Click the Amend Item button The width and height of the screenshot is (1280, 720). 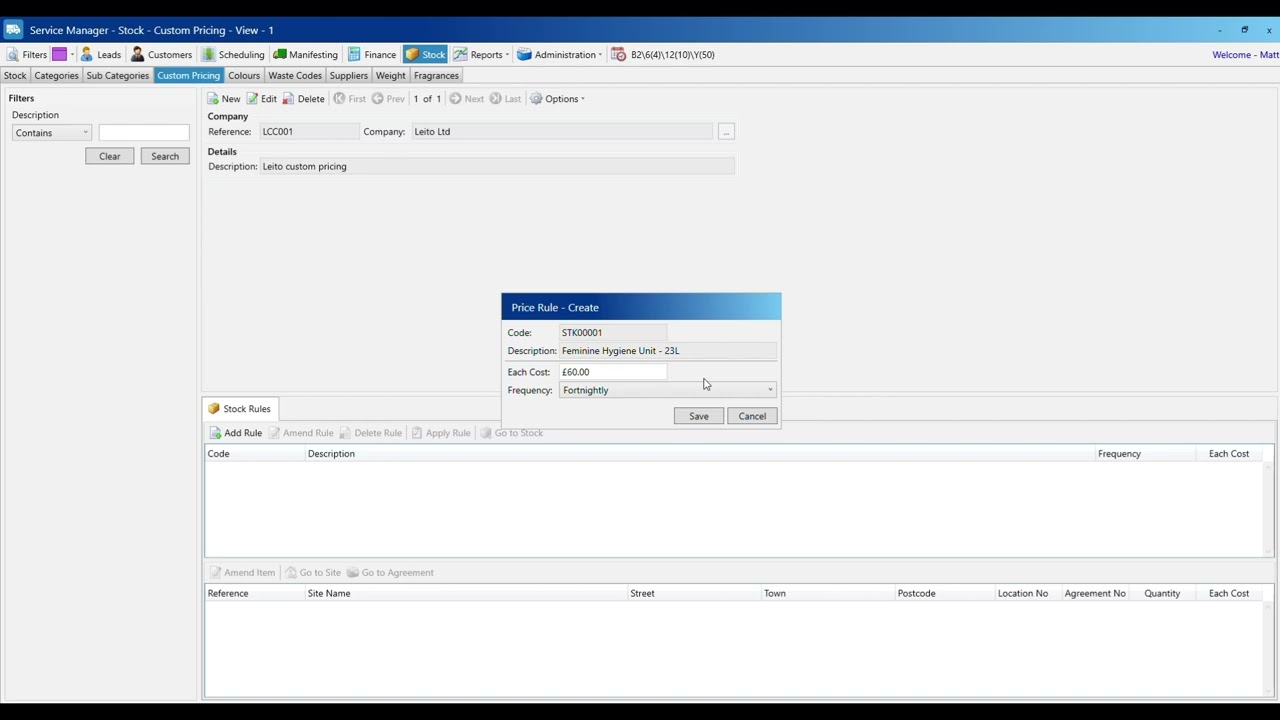pos(242,573)
